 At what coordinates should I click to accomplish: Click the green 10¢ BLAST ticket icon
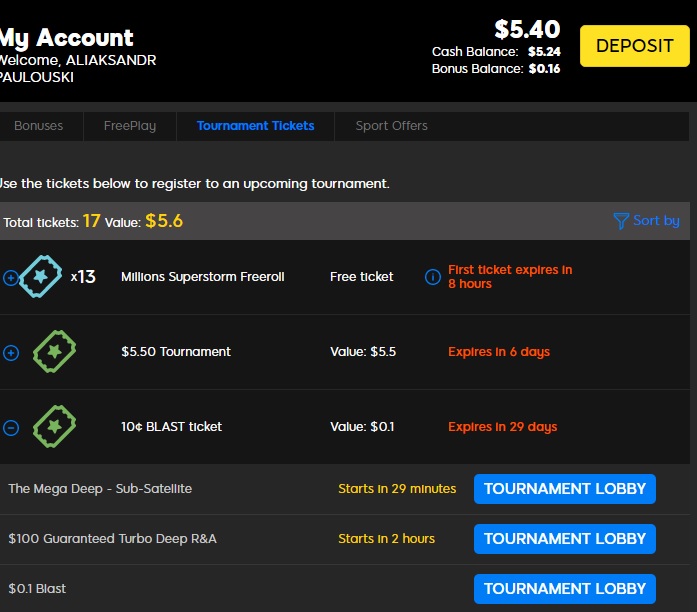54,427
